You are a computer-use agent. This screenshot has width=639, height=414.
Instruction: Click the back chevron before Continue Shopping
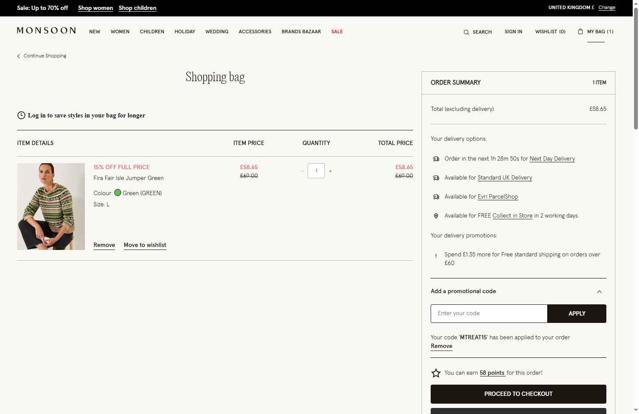click(18, 56)
